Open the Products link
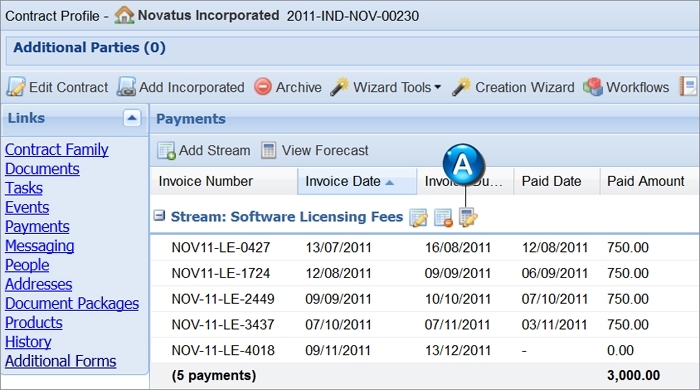This screenshot has height=390, width=700. [x=33, y=322]
